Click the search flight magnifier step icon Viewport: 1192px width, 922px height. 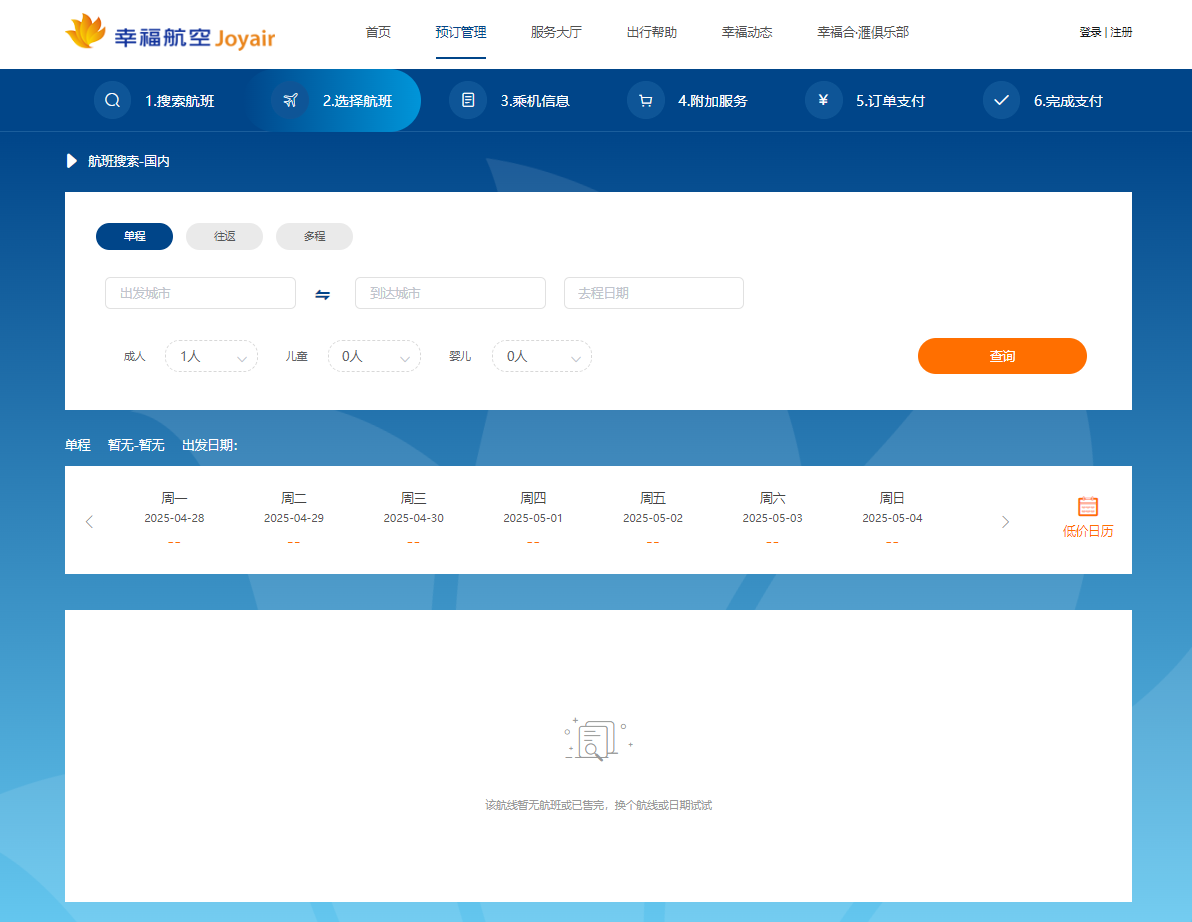click(113, 100)
